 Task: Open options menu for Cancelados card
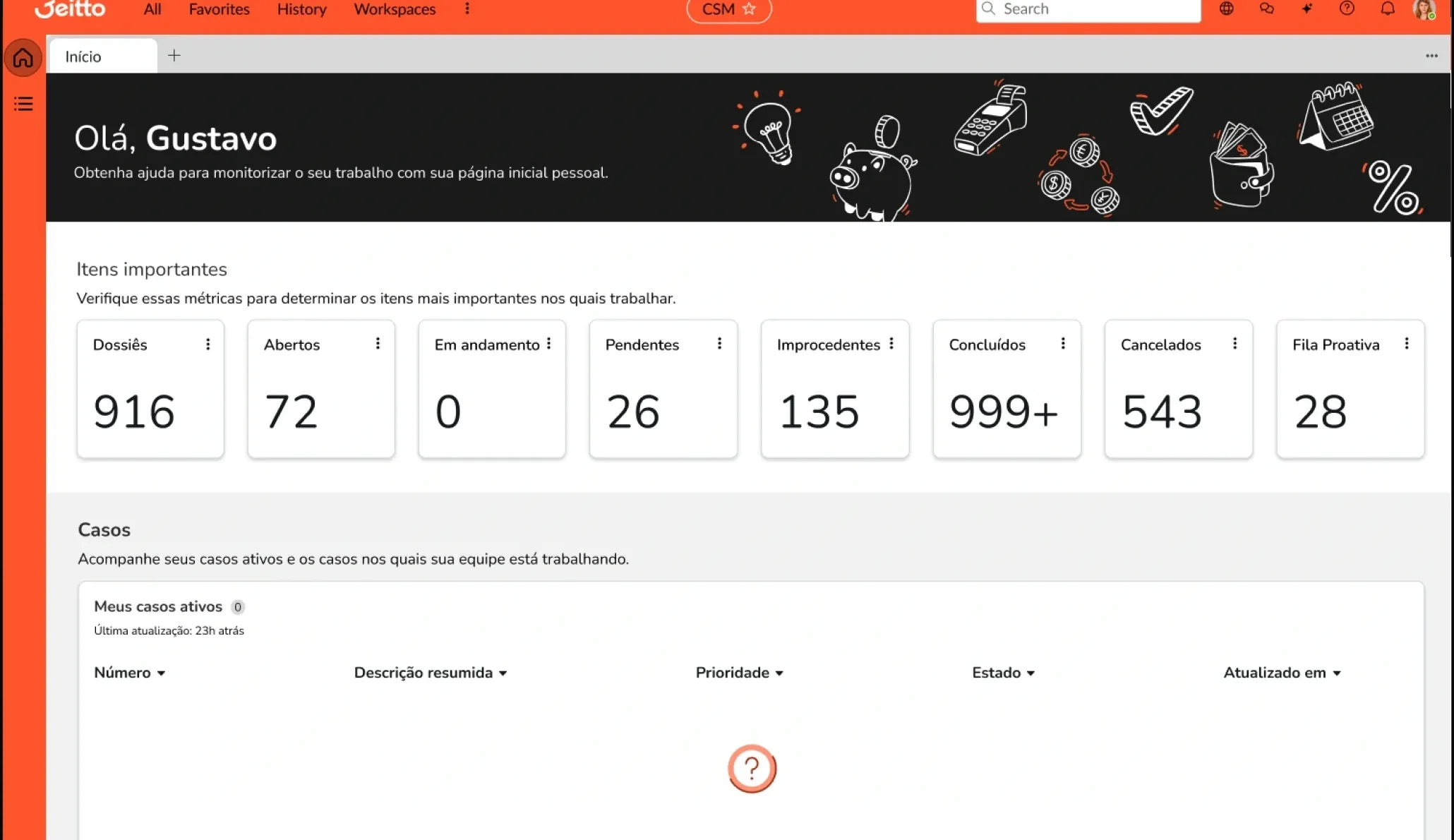[1234, 343]
